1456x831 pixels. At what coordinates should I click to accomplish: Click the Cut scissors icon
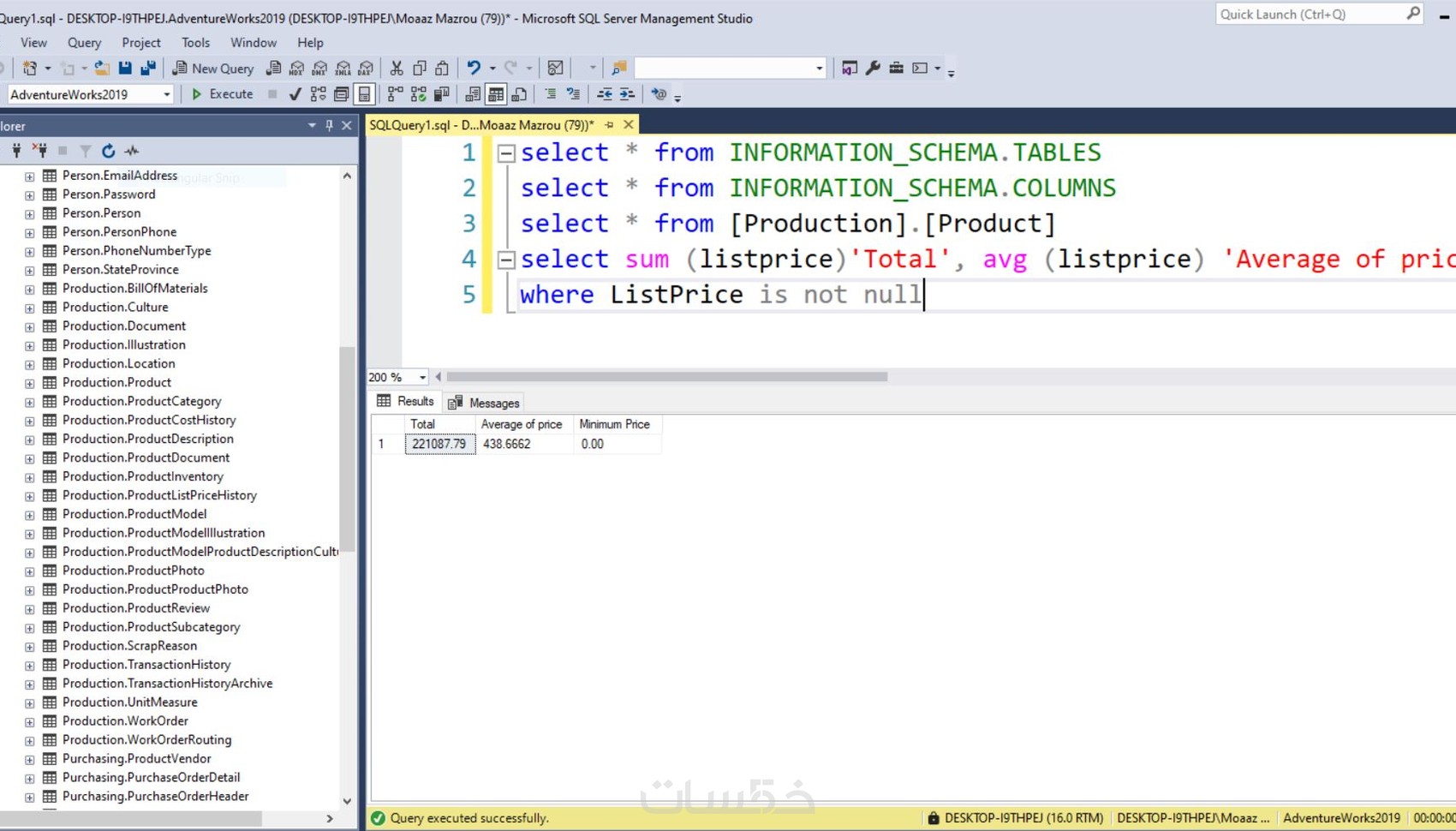397,68
